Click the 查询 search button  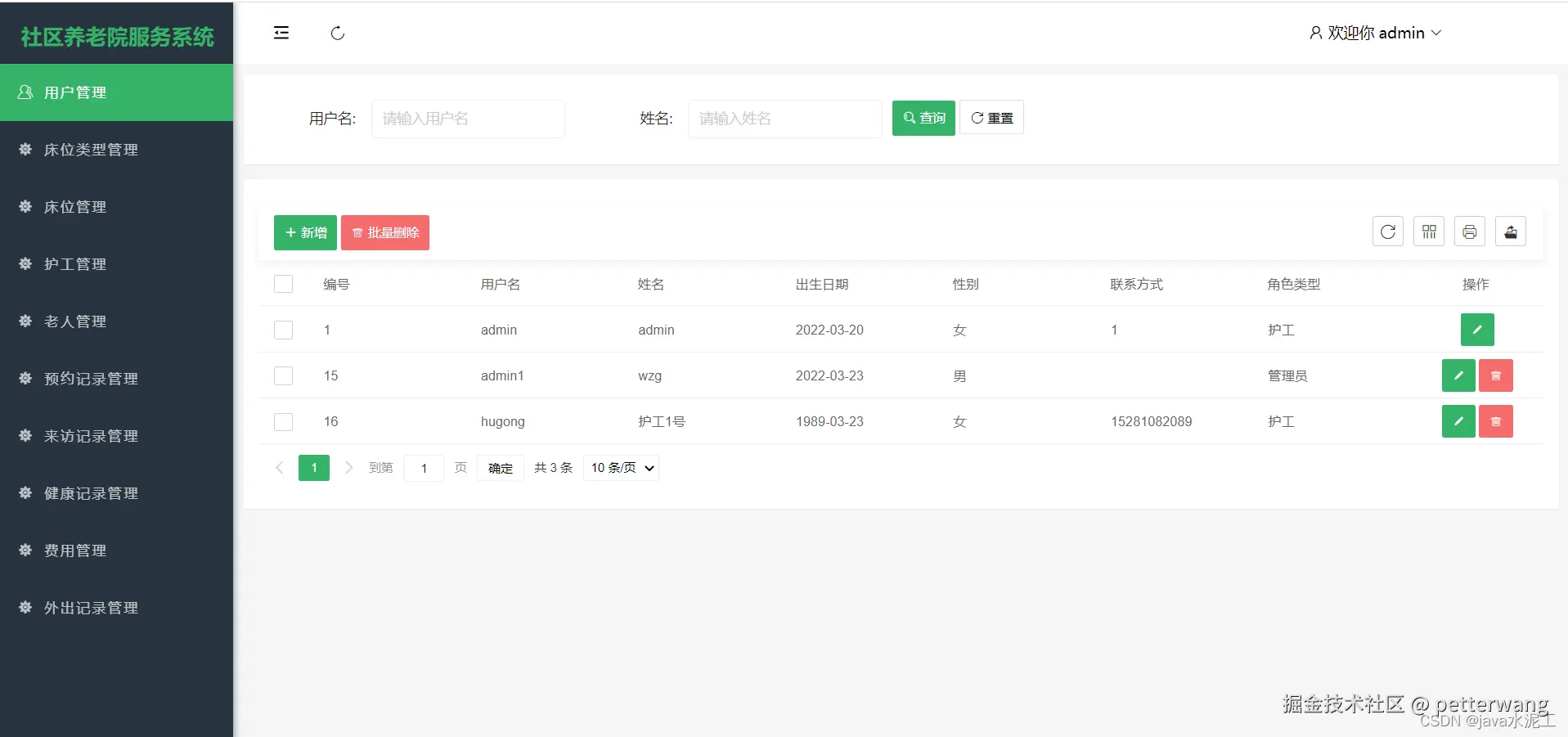coord(923,118)
